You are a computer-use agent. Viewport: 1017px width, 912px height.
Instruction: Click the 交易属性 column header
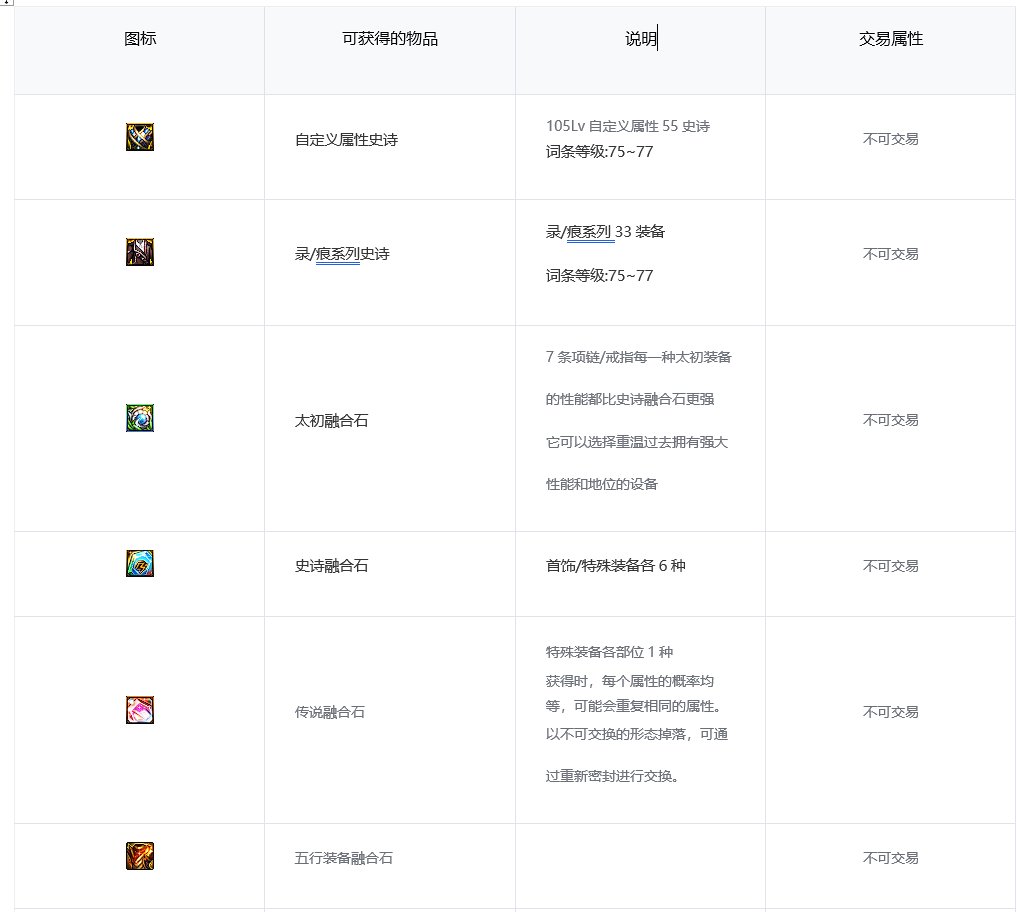click(891, 39)
